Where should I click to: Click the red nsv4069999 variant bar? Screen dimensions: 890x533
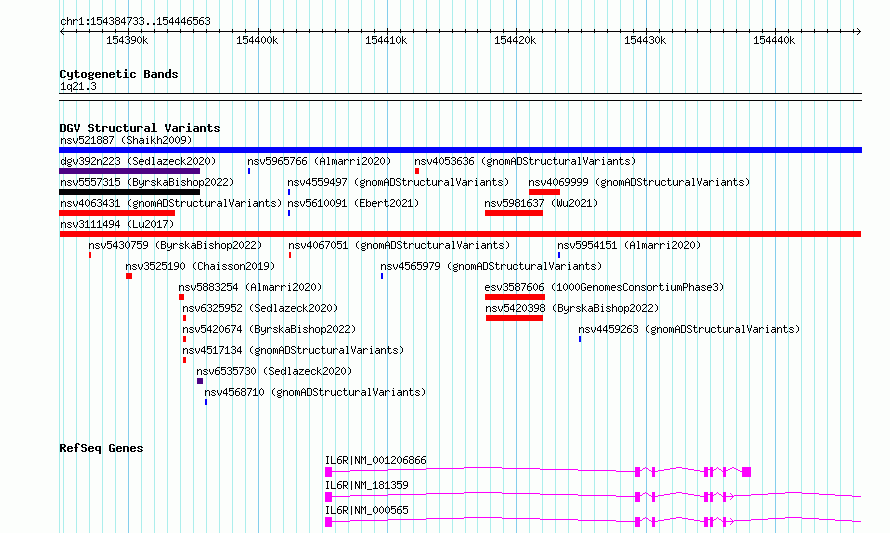pyautogui.click(x=544, y=192)
